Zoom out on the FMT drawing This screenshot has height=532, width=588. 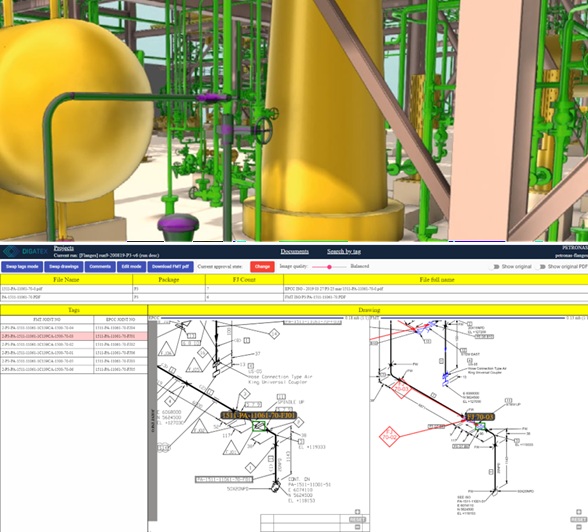coord(578,527)
